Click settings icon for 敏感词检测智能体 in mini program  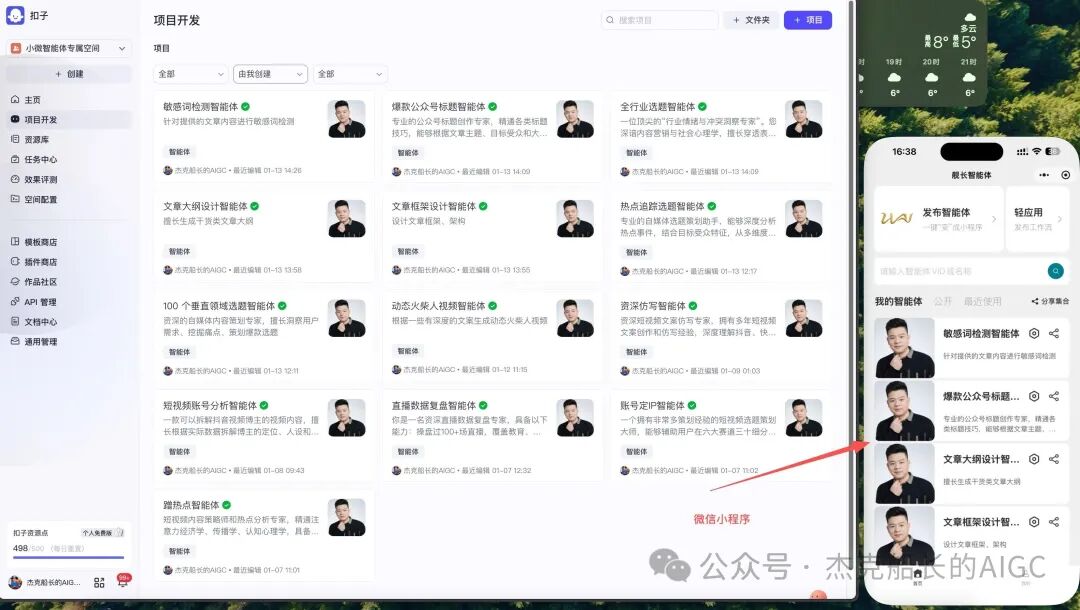click(1034, 333)
